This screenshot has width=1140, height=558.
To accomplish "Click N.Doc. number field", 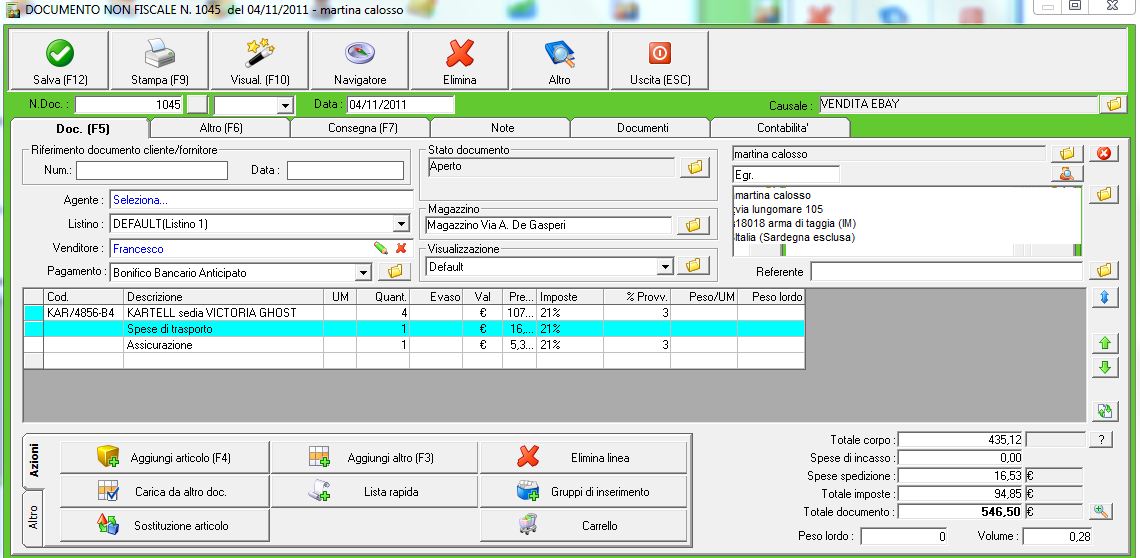I will 129,105.
